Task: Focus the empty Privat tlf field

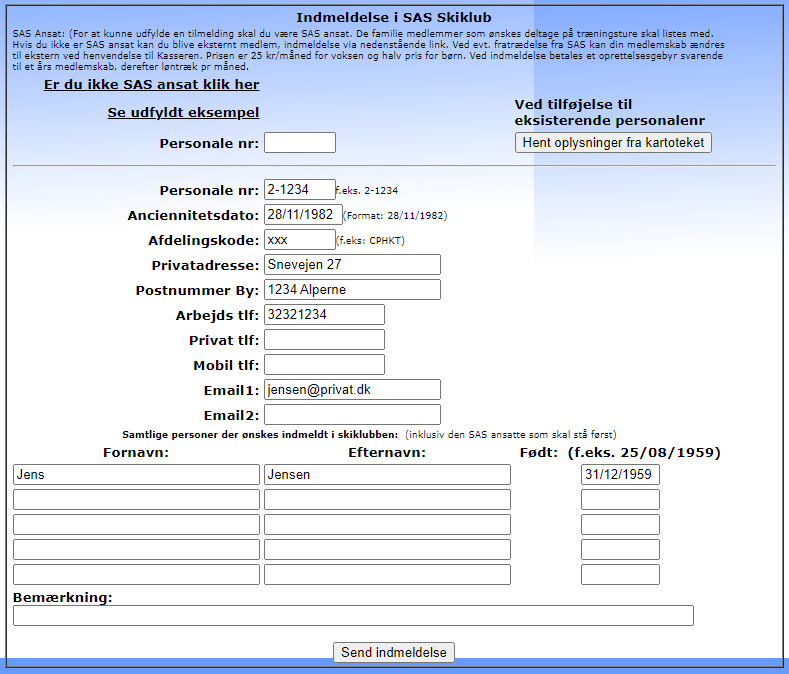Action: (325, 340)
